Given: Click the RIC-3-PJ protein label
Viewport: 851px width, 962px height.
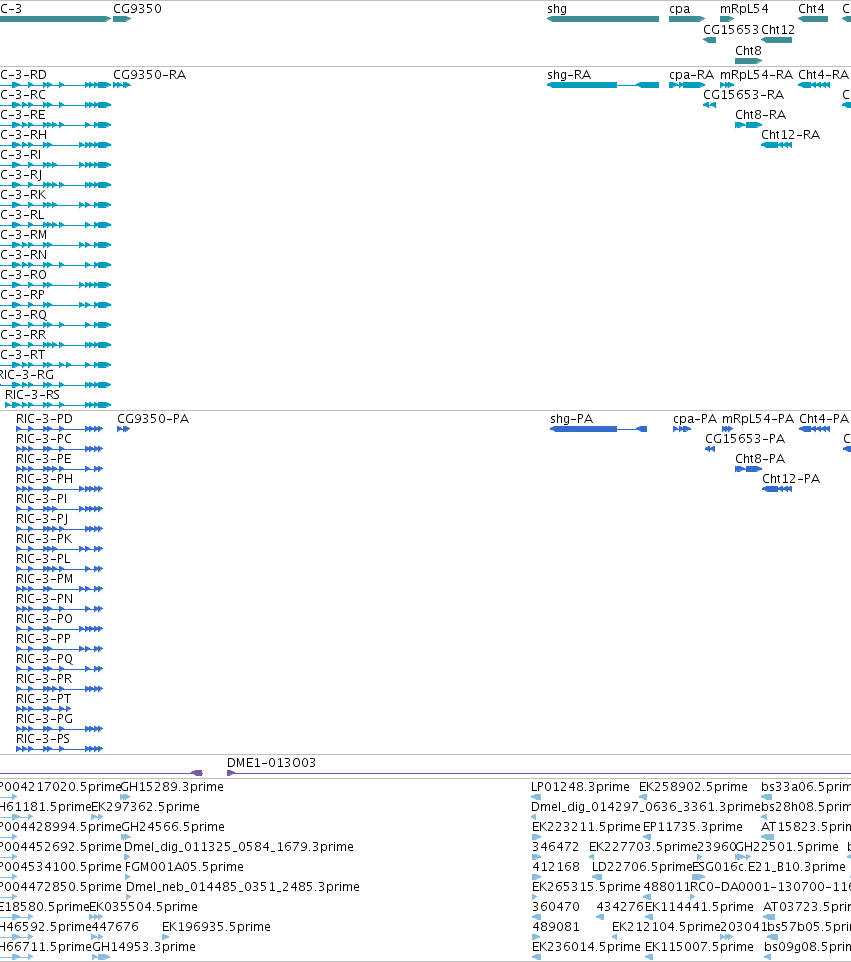Looking at the screenshot, I should pyautogui.click(x=42, y=518).
